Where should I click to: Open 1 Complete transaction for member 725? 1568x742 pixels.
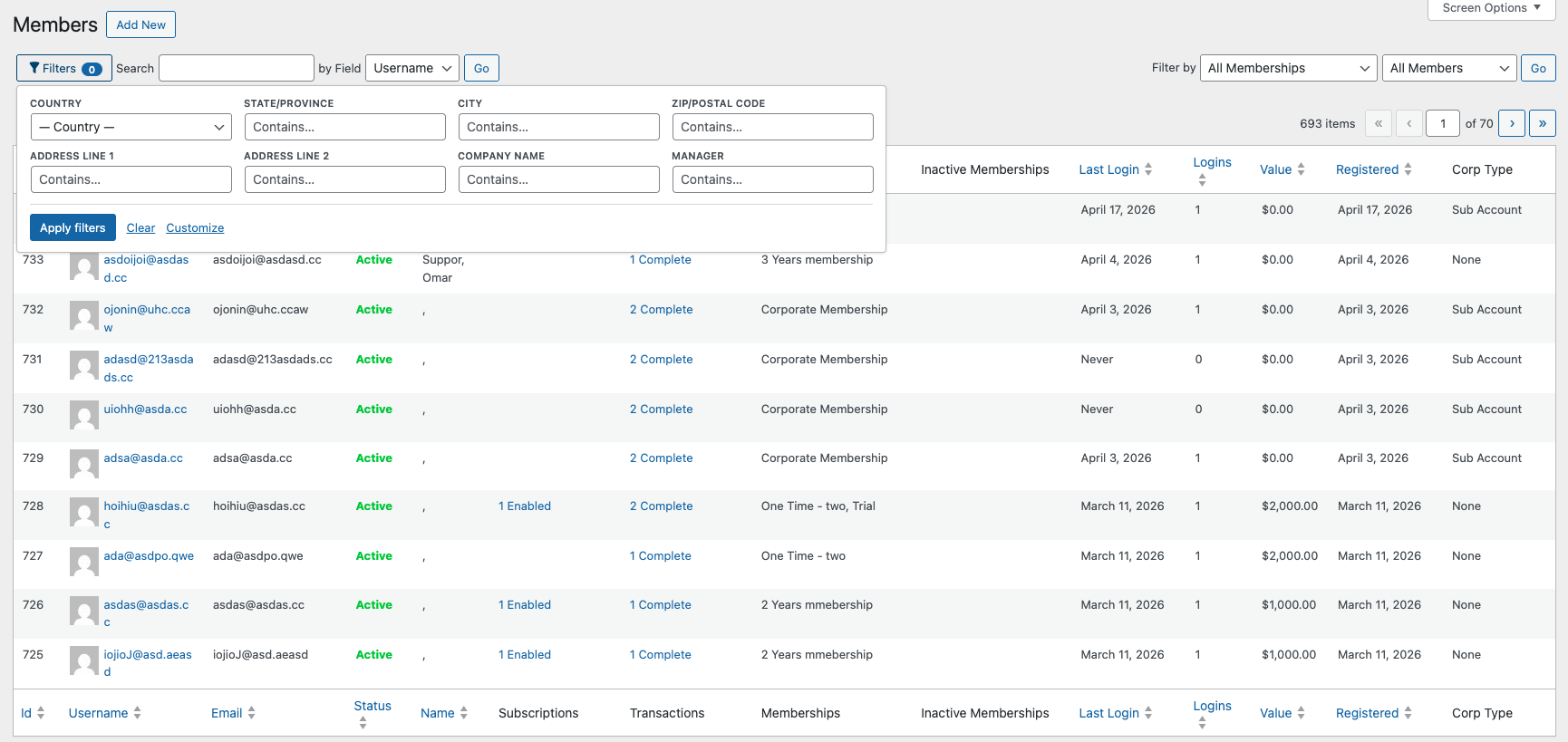coord(661,654)
